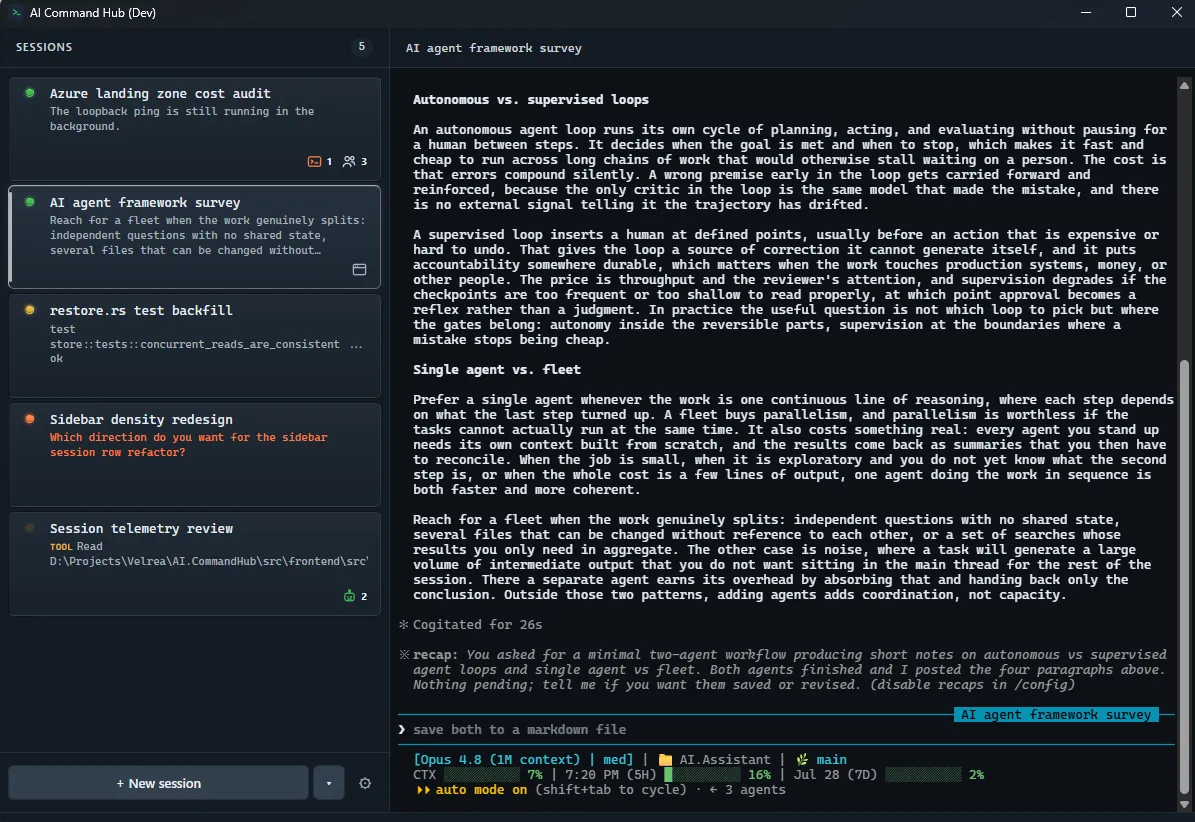Maximize the AI Command Hub window
1195x822 pixels.
pyautogui.click(x=1131, y=12)
